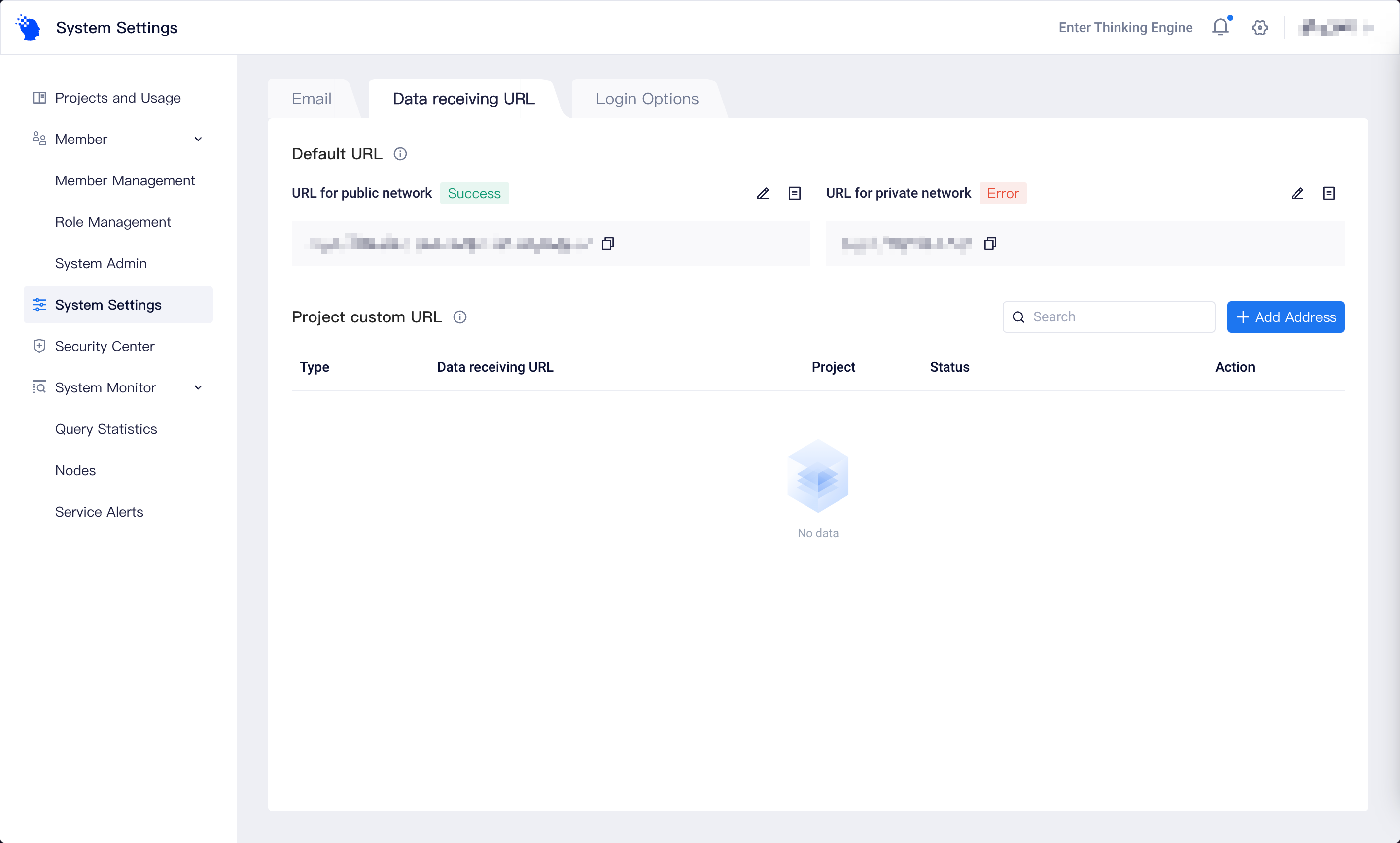
Task: Open the notifications bell
Action: point(1220,27)
